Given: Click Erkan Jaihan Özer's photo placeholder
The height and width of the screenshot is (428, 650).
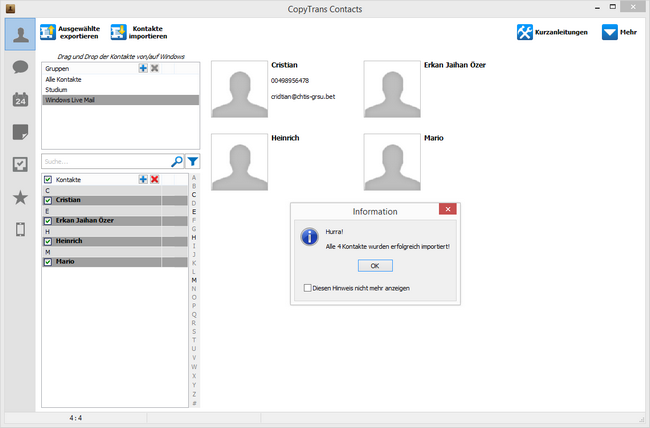Looking at the screenshot, I should tap(392, 89).
